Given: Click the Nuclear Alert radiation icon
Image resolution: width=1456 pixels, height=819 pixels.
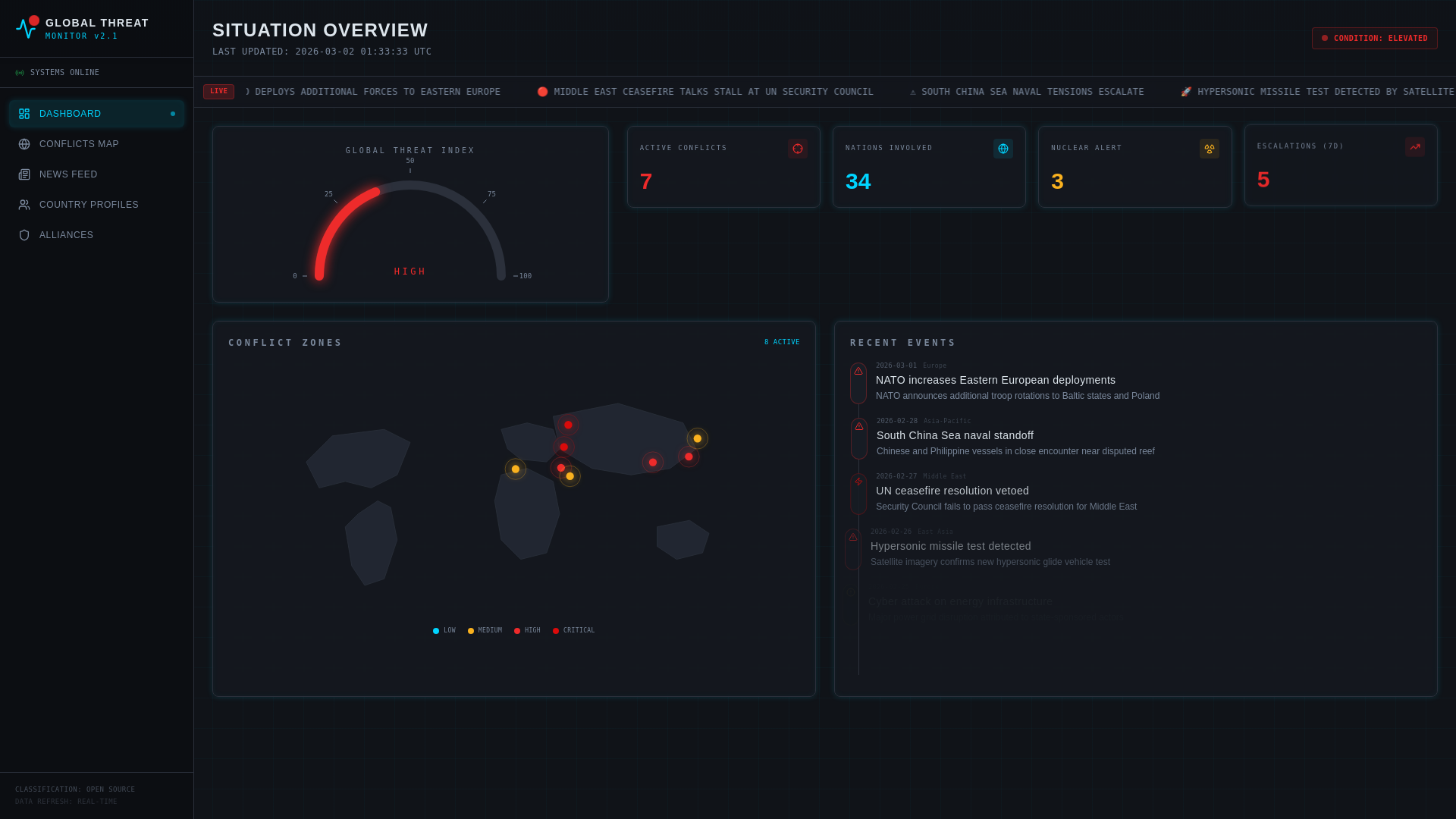Looking at the screenshot, I should [1210, 149].
